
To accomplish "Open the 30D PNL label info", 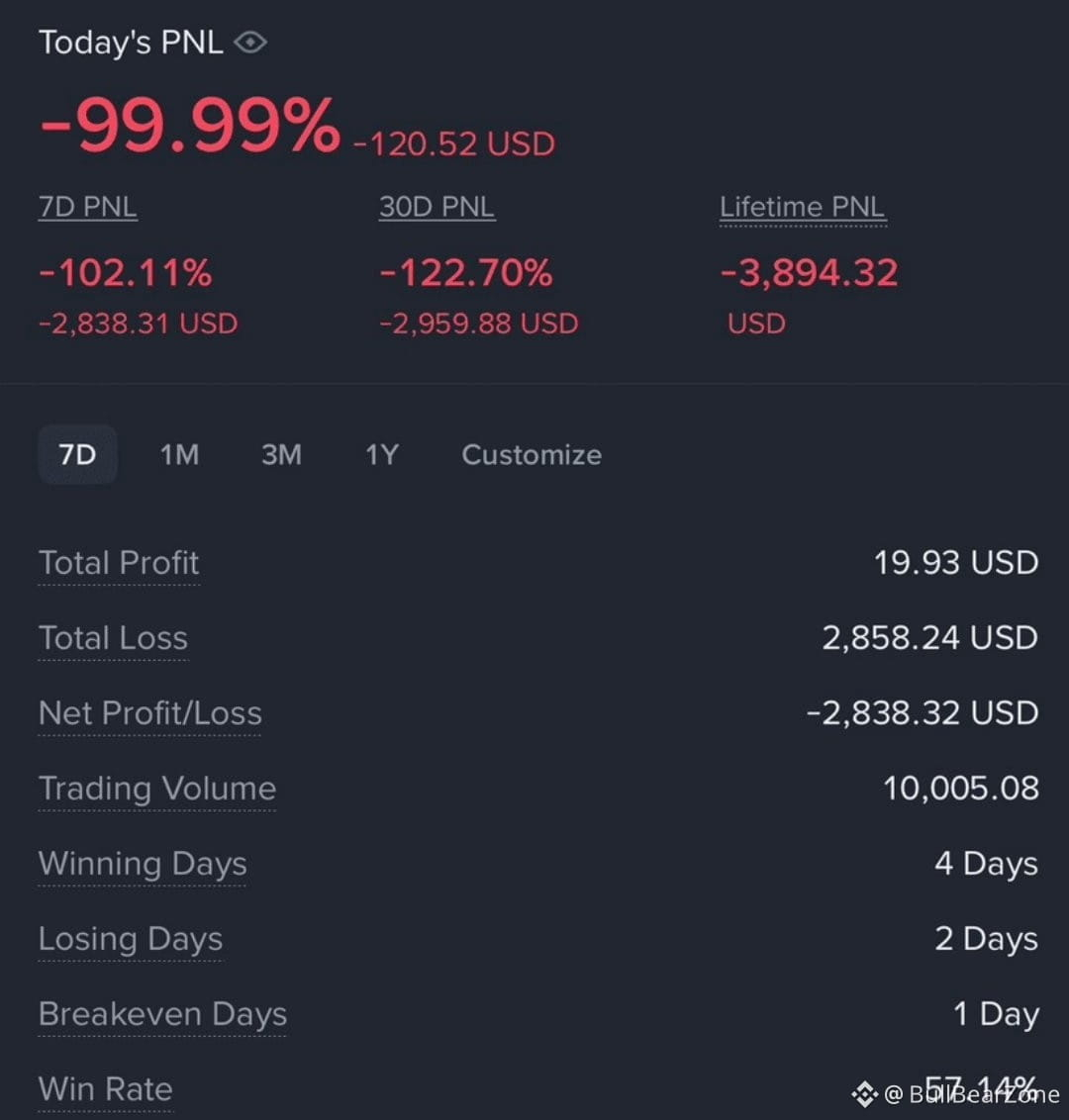I will click(437, 207).
